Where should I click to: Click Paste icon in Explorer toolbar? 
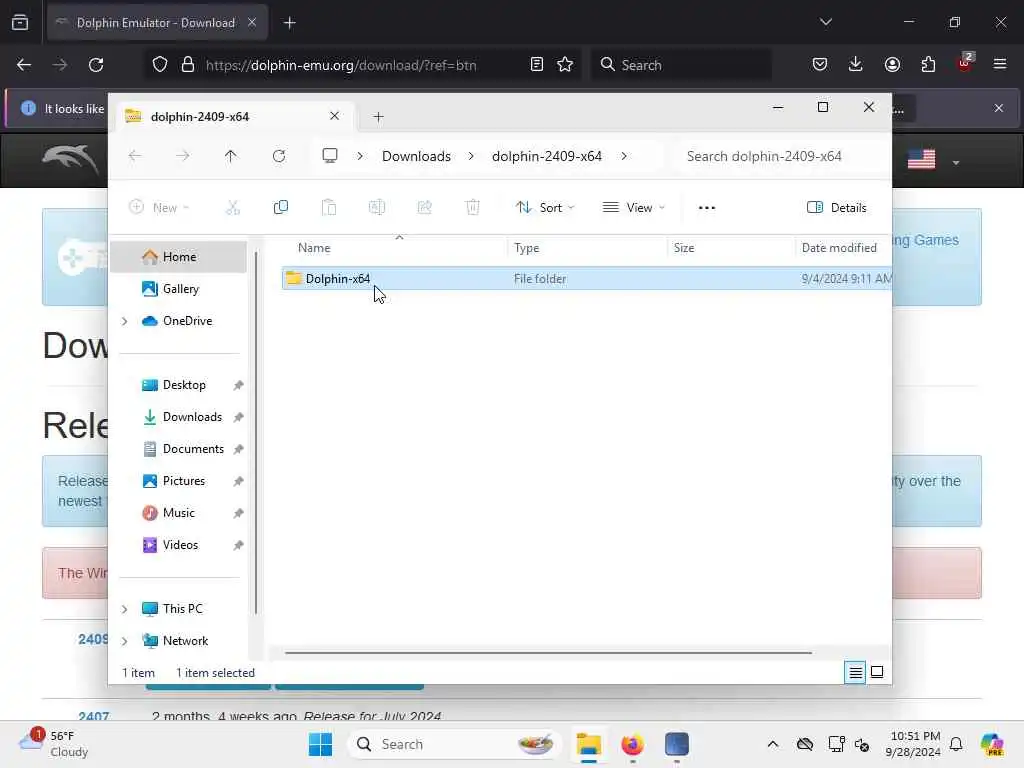[328, 208]
